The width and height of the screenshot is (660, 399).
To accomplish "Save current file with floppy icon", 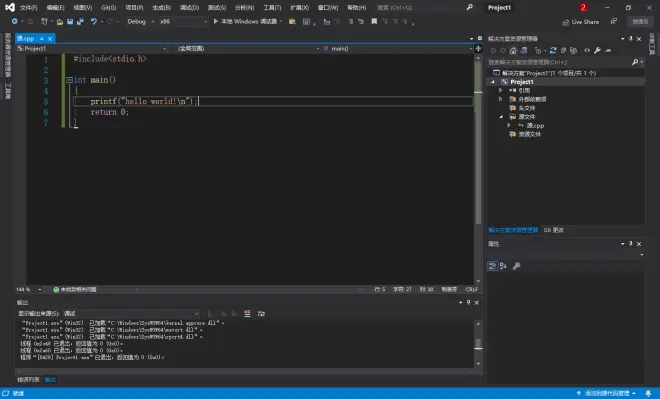I will (x=70, y=21).
